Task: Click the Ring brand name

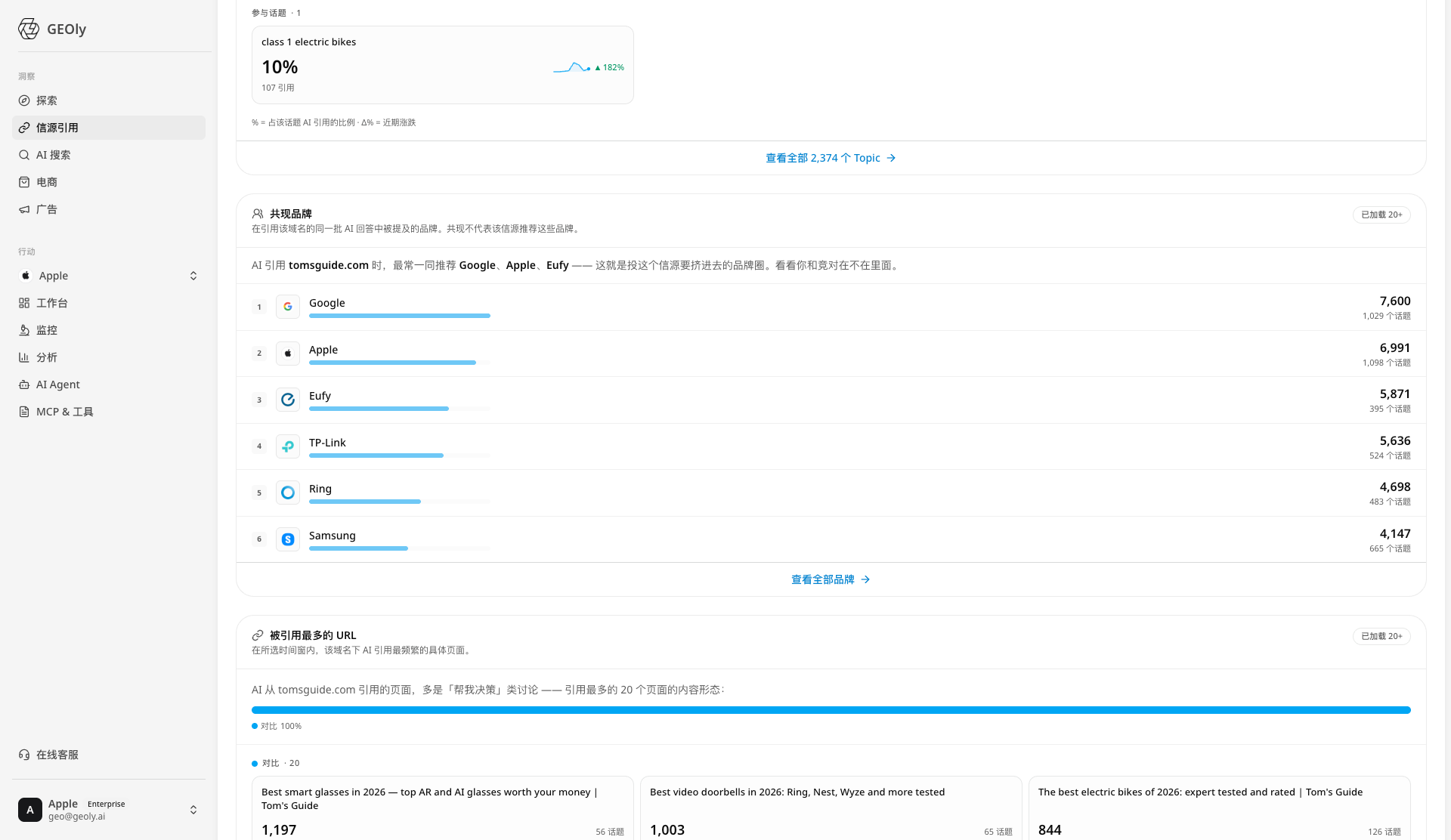Action: click(x=320, y=489)
